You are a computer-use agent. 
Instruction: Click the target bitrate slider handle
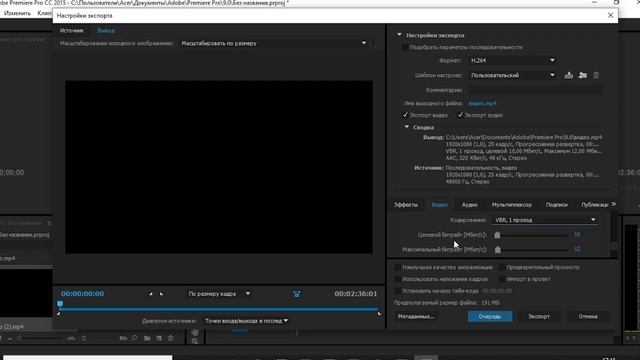(x=497, y=235)
